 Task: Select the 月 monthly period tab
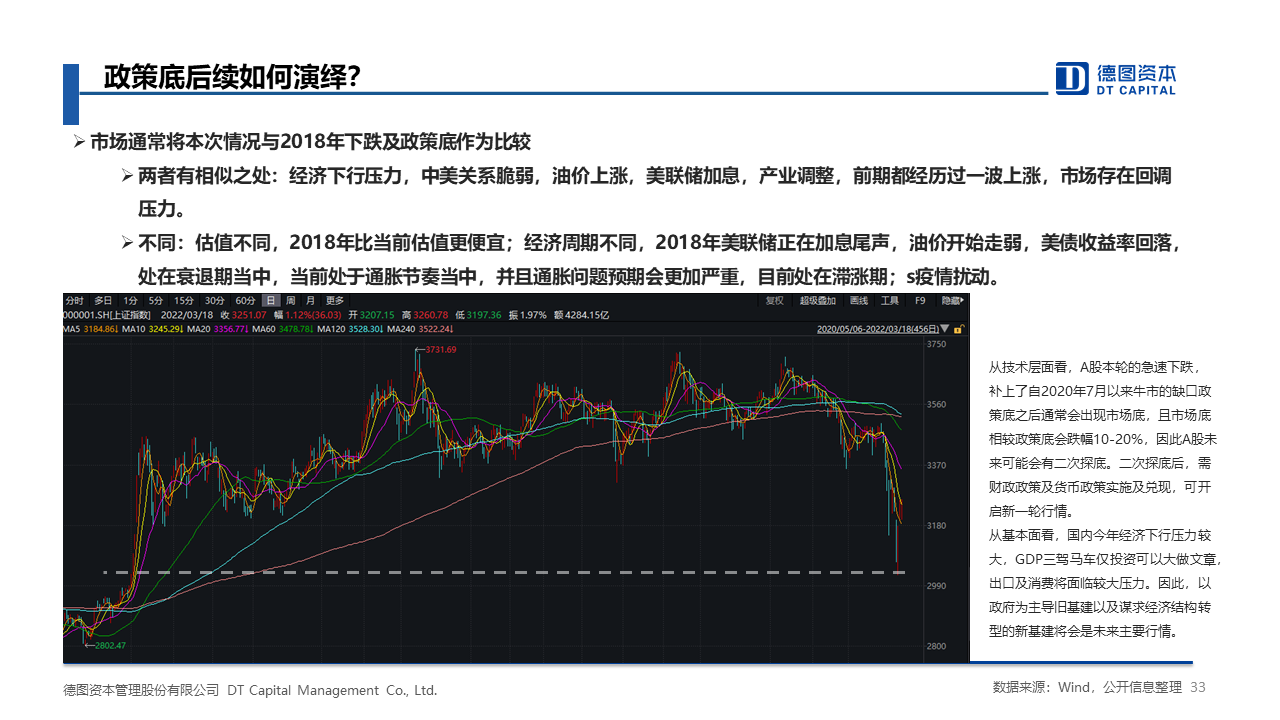point(310,301)
